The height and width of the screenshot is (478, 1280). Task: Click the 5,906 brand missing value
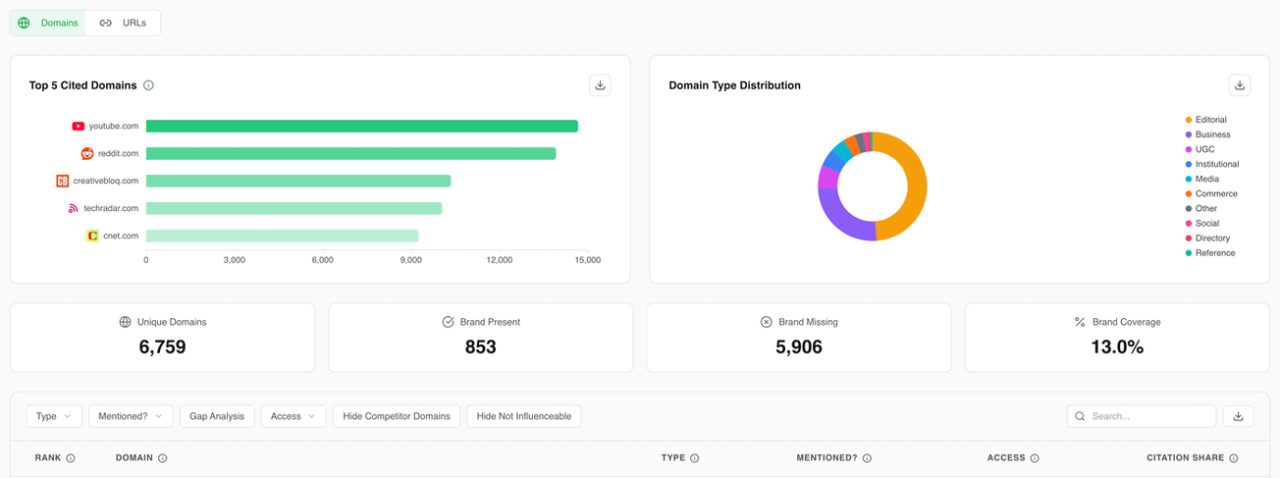pyautogui.click(x=799, y=347)
